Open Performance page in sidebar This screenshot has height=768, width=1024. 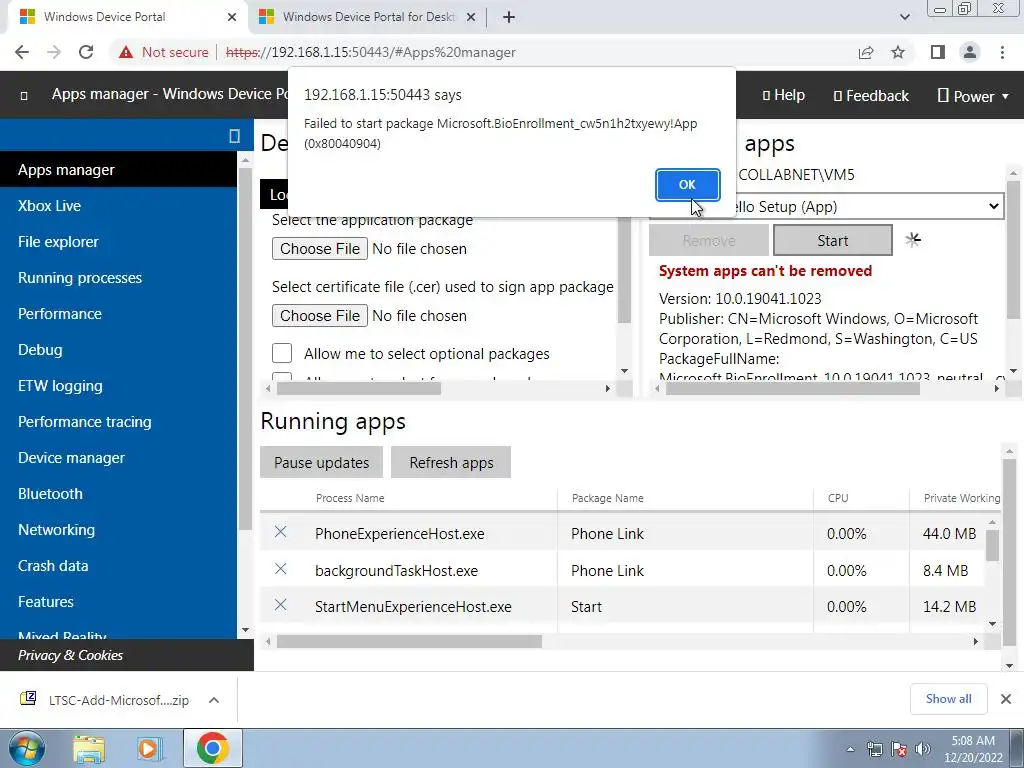point(118,313)
